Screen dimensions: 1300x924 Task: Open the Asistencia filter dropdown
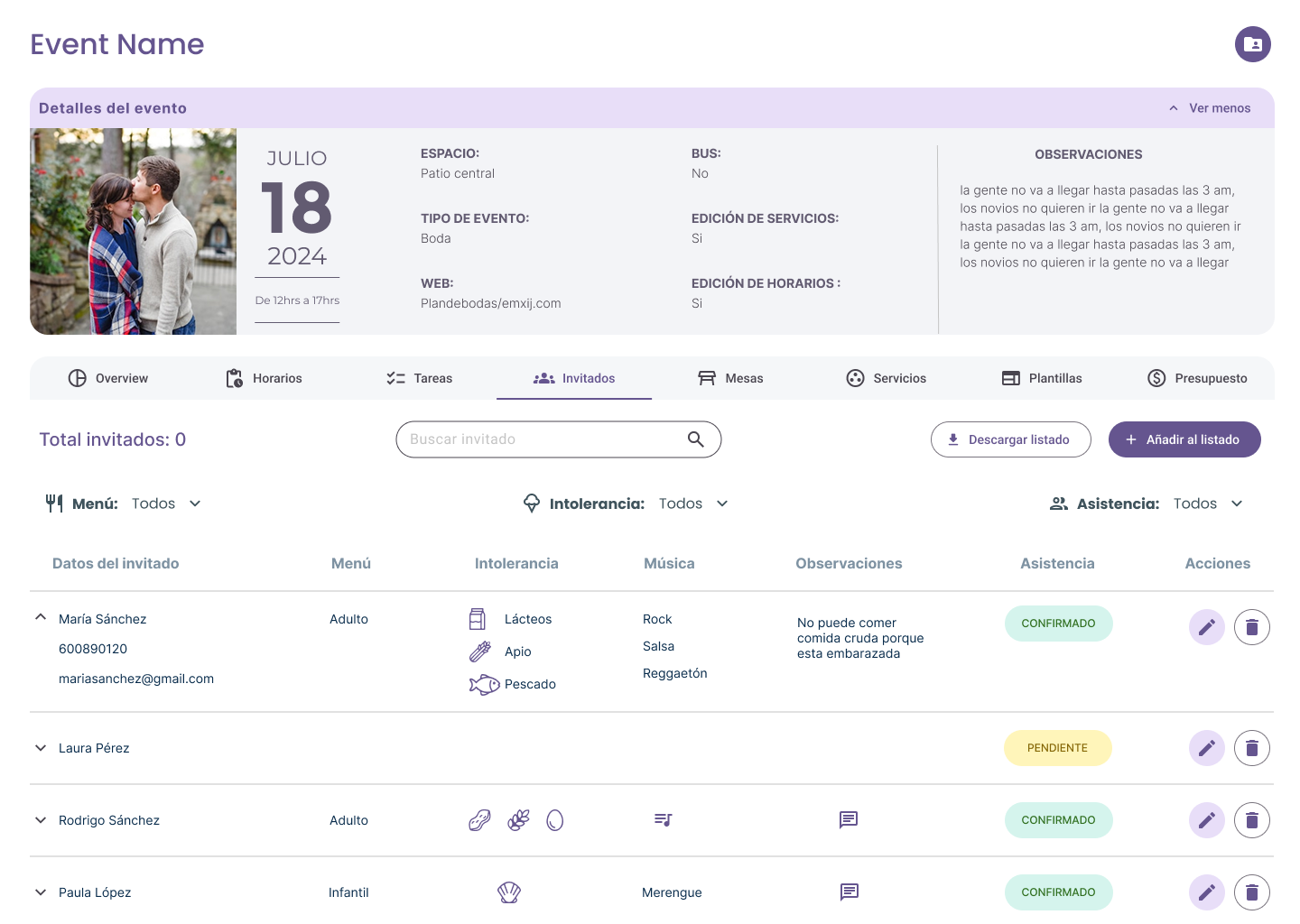click(1207, 504)
